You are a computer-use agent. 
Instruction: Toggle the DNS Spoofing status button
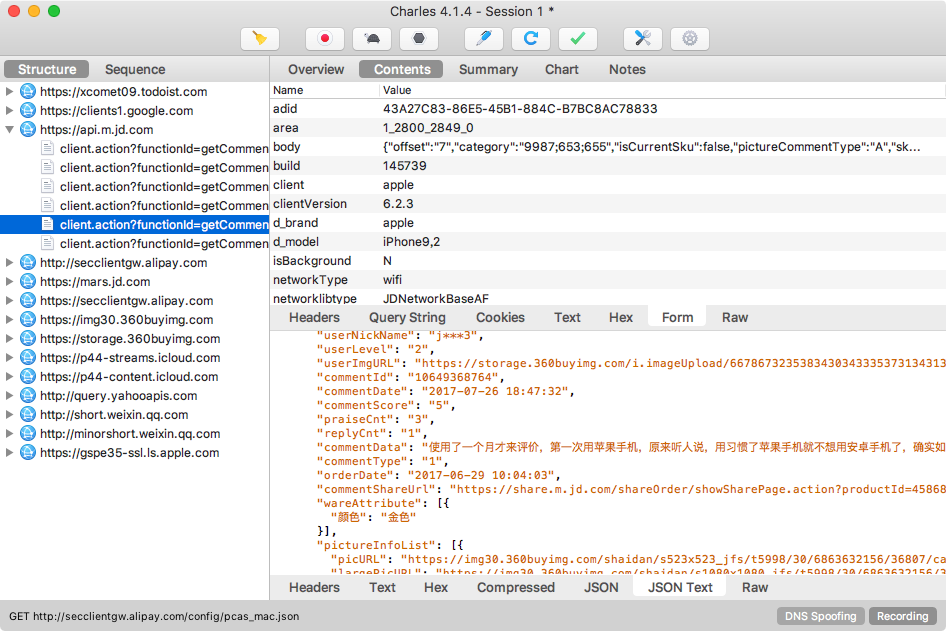(x=820, y=616)
